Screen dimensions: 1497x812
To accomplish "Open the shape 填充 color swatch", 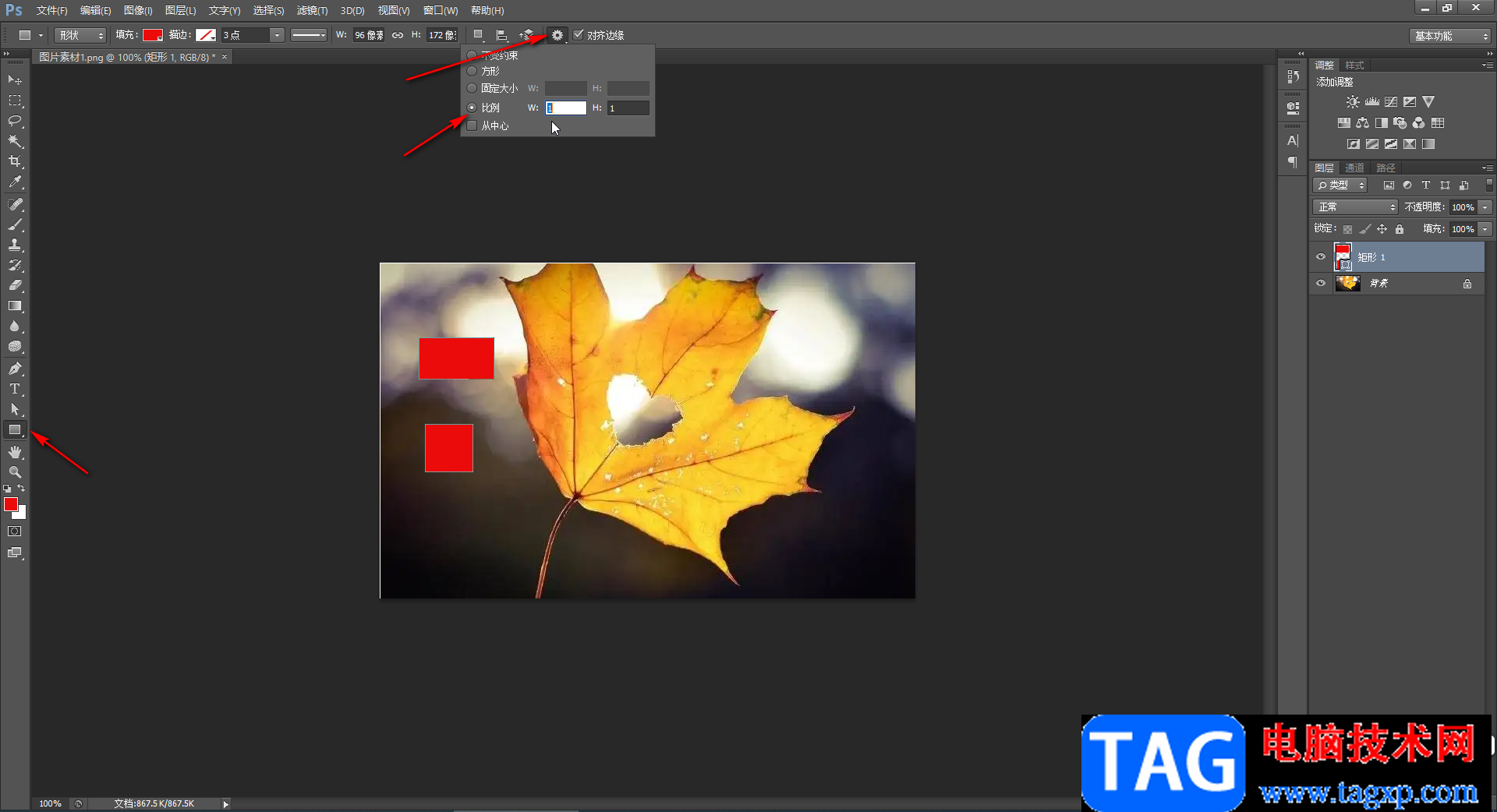I will coord(152,35).
